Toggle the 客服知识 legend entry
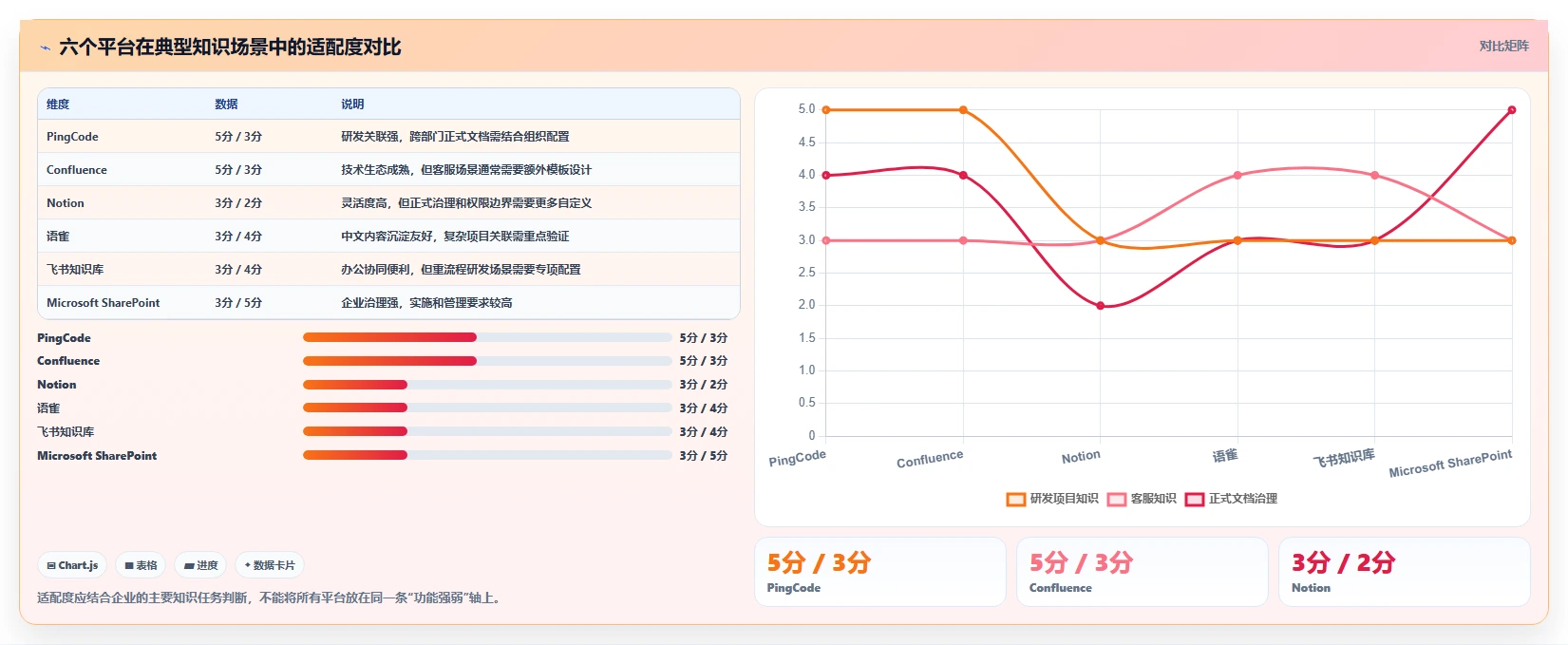The width and height of the screenshot is (1568, 645). 1142,499
